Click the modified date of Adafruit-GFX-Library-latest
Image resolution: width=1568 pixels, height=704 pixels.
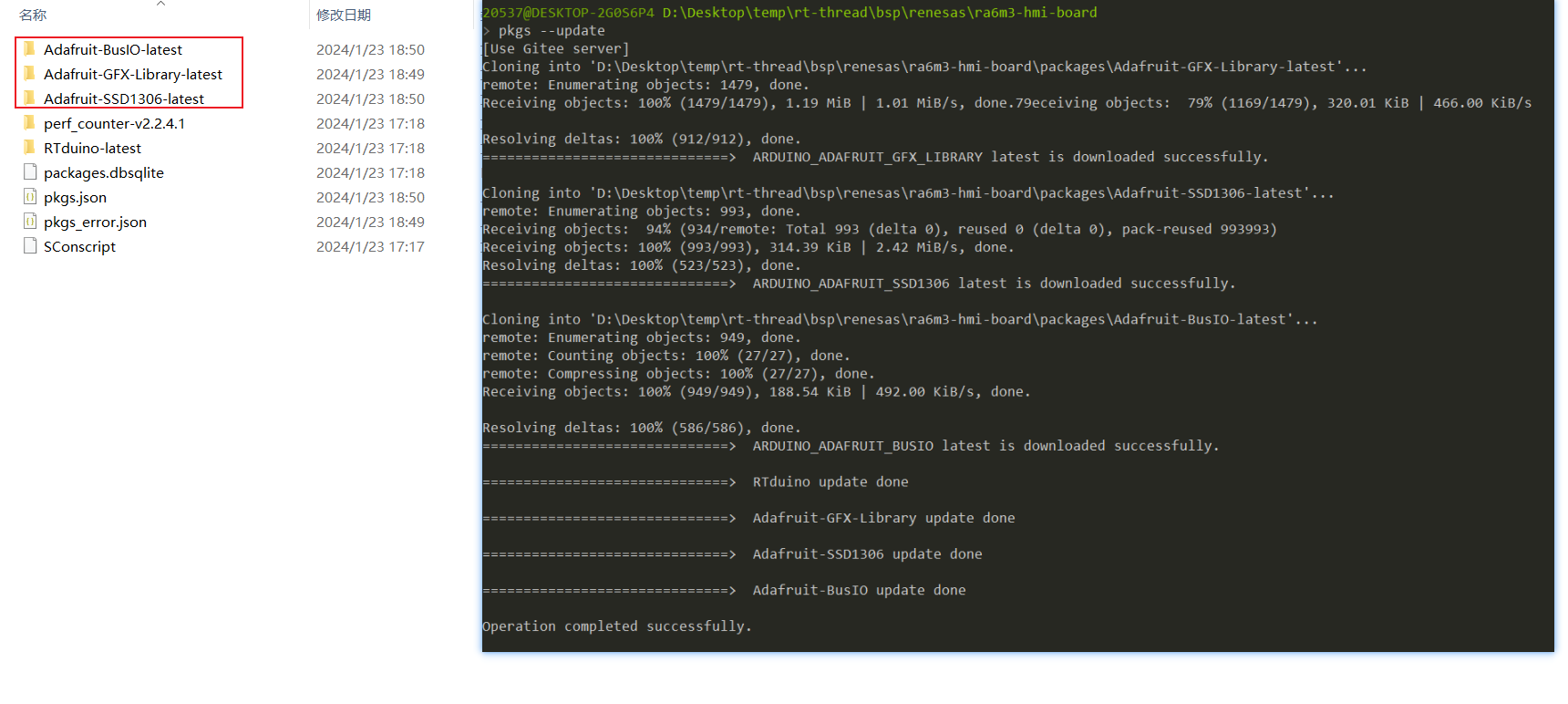[x=370, y=74]
